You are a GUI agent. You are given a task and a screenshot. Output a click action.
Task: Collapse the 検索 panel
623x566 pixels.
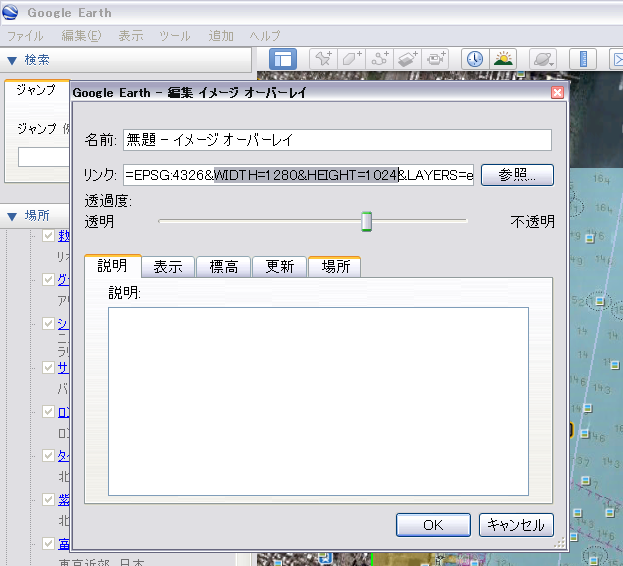[12, 60]
